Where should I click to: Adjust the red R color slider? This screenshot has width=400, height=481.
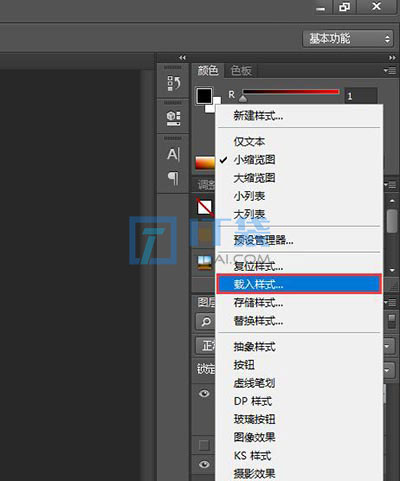point(291,91)
